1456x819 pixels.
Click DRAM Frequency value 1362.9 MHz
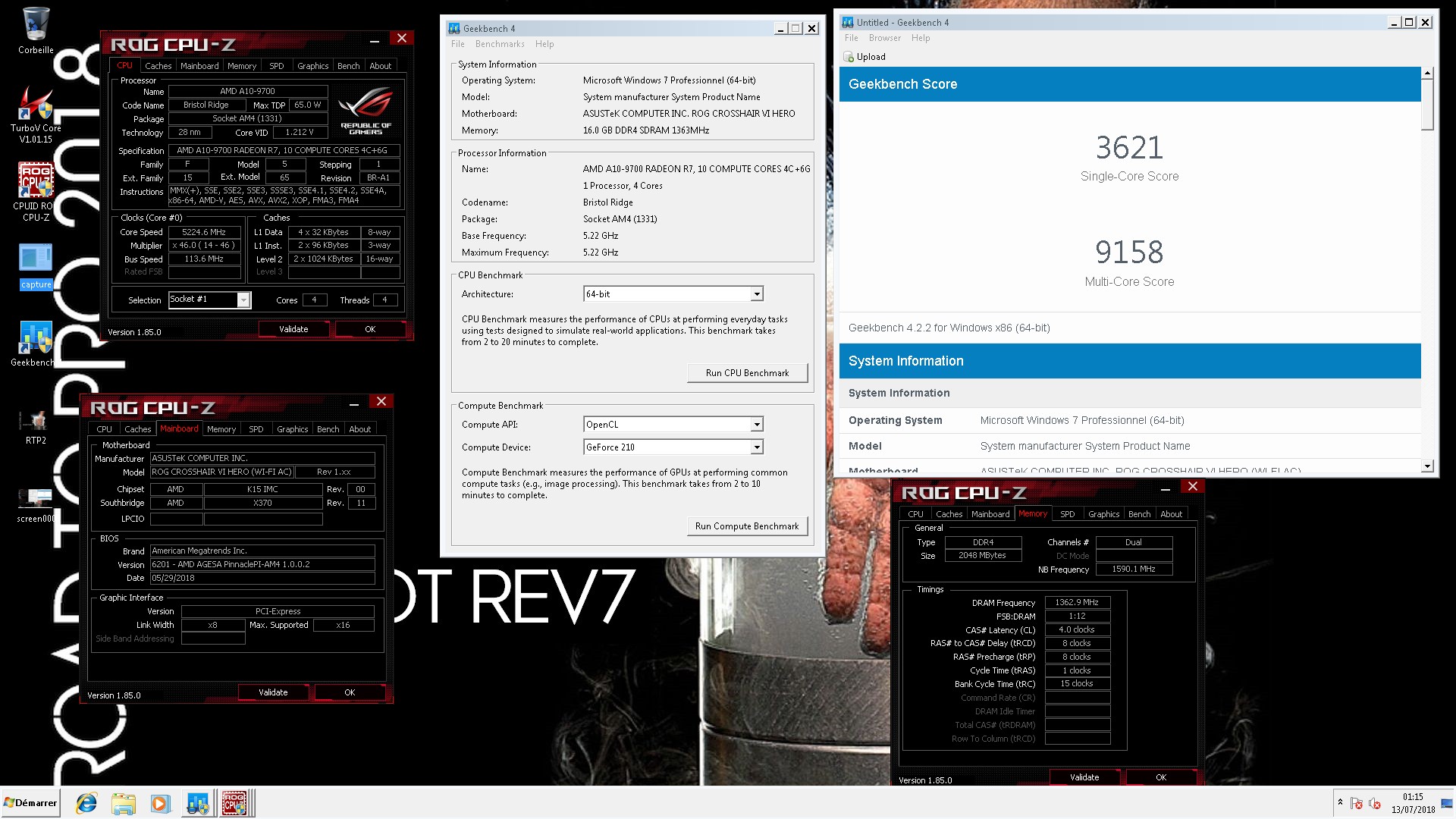1077,603
